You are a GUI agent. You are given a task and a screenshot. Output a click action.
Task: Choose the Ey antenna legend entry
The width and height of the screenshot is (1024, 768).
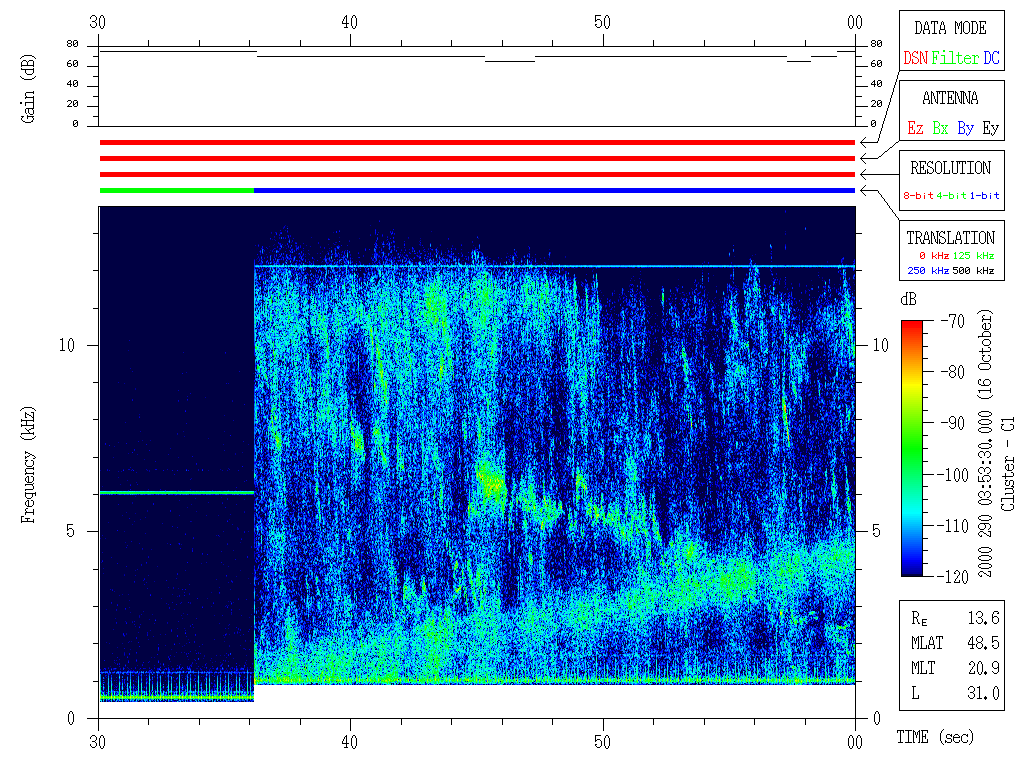[x=990, y=128]
